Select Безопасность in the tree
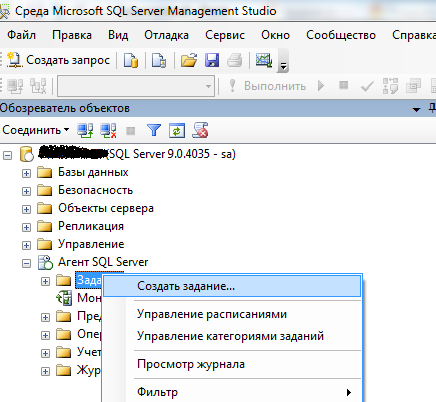The width and height of the screenshot is (436, 402). tap(96, 190)
